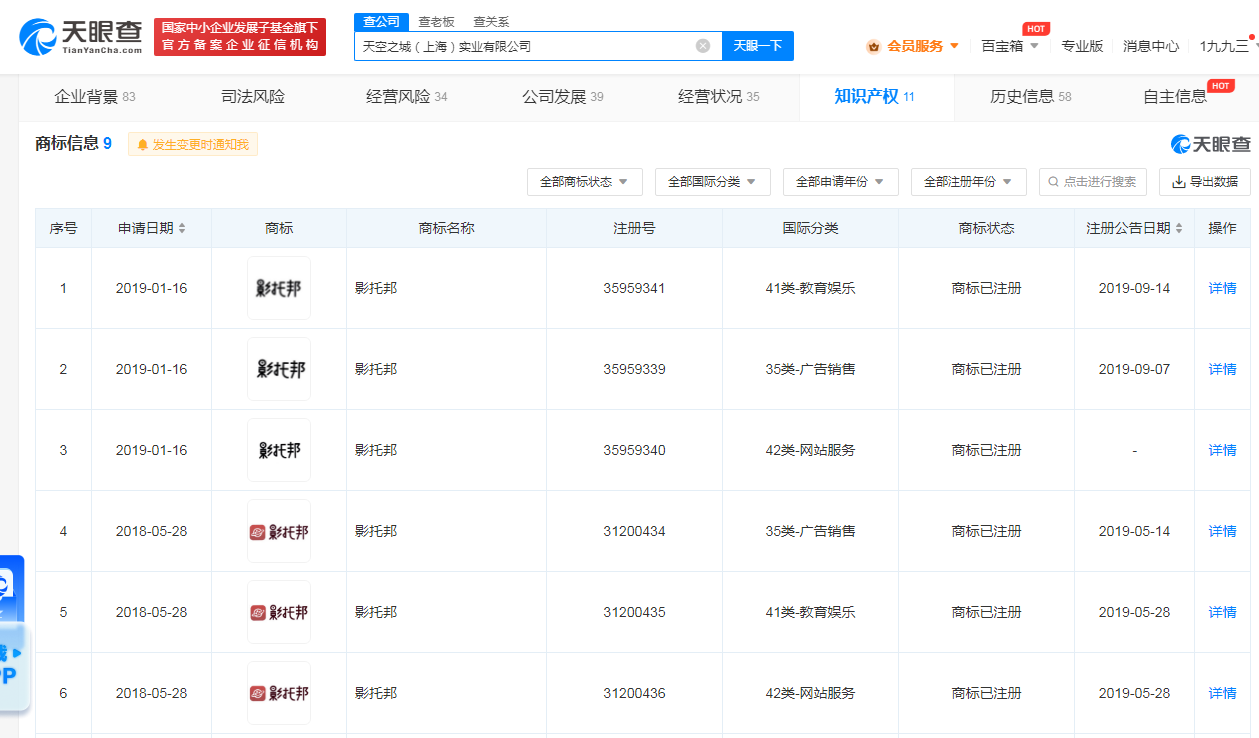This screenshot has height=738, width=1259.
Task: Expand 全部商标状态 filter dropdown
Action: [x=585, y=182]
